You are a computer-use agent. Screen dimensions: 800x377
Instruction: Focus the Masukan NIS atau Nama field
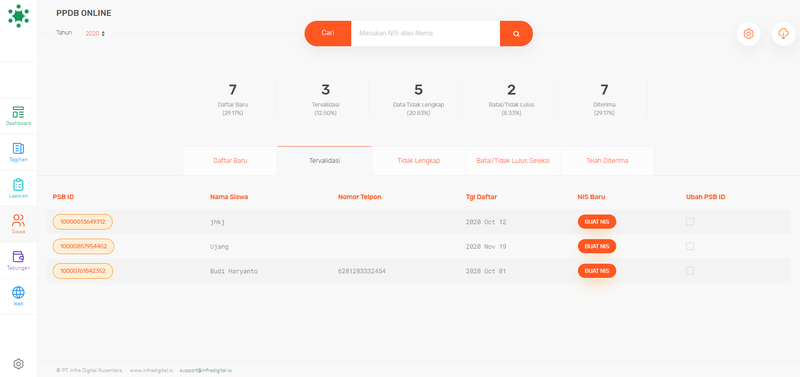[426, 34]
